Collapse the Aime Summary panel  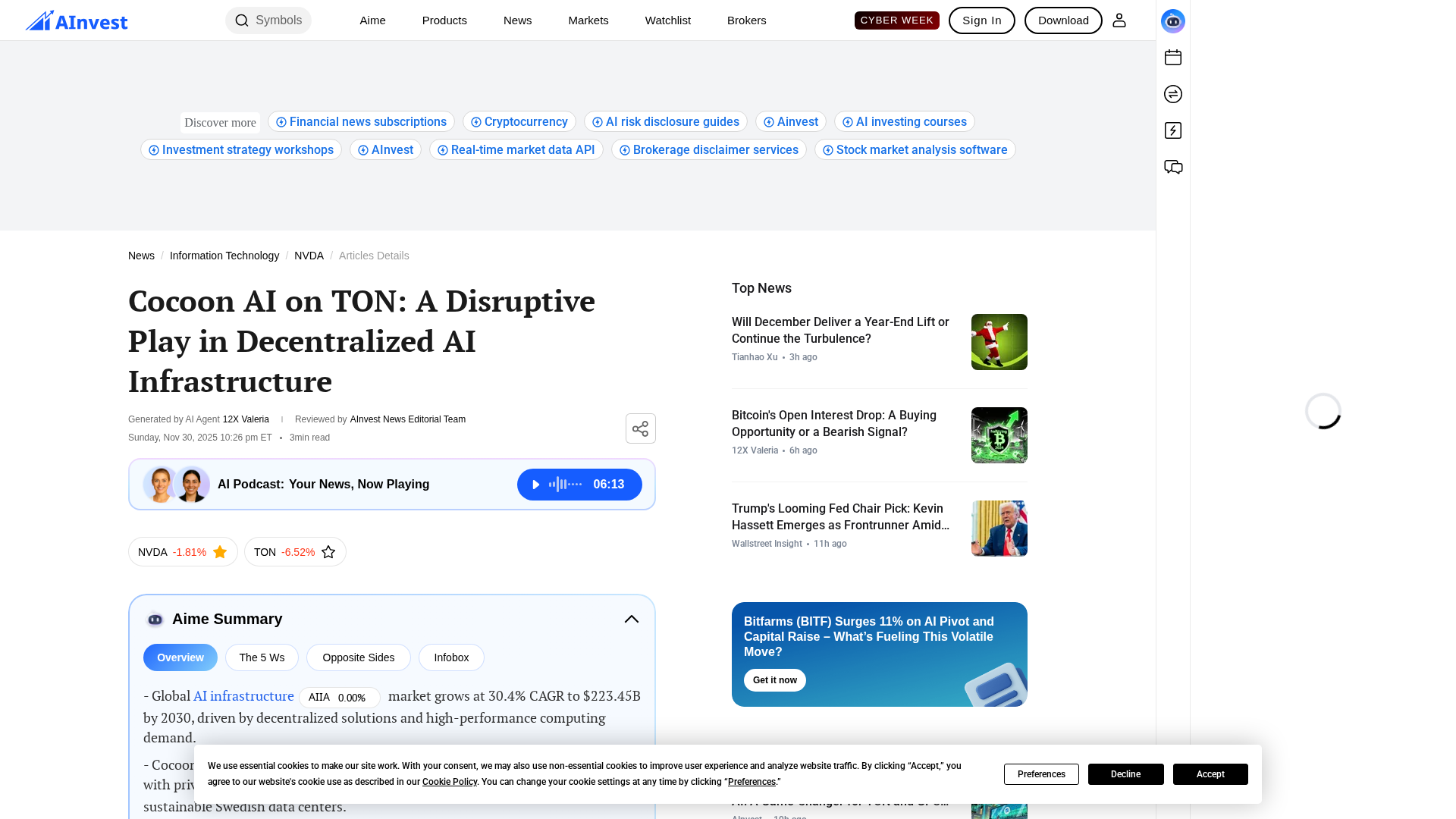pos(631,620)
